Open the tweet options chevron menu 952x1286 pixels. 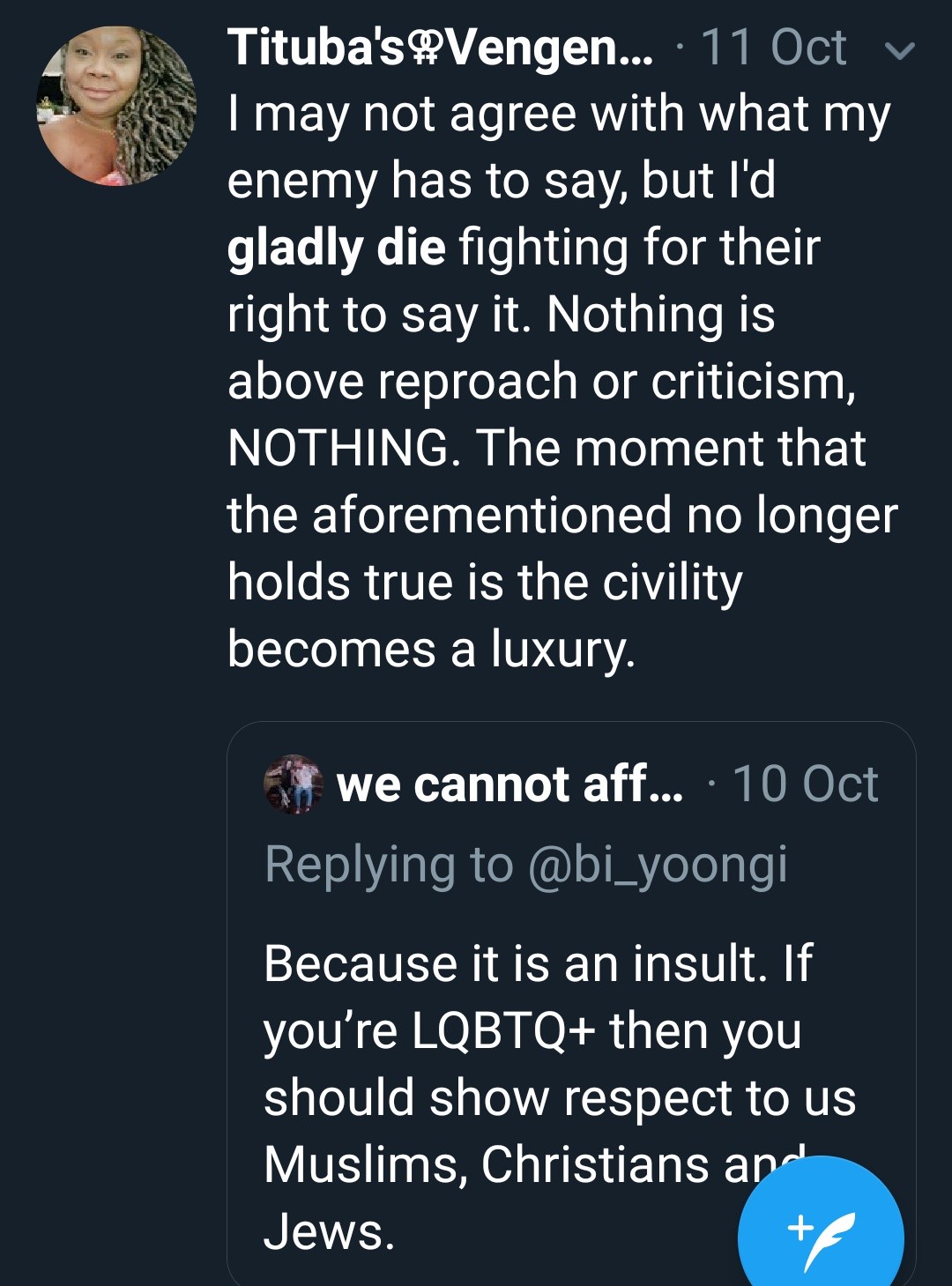pos(899,50)
